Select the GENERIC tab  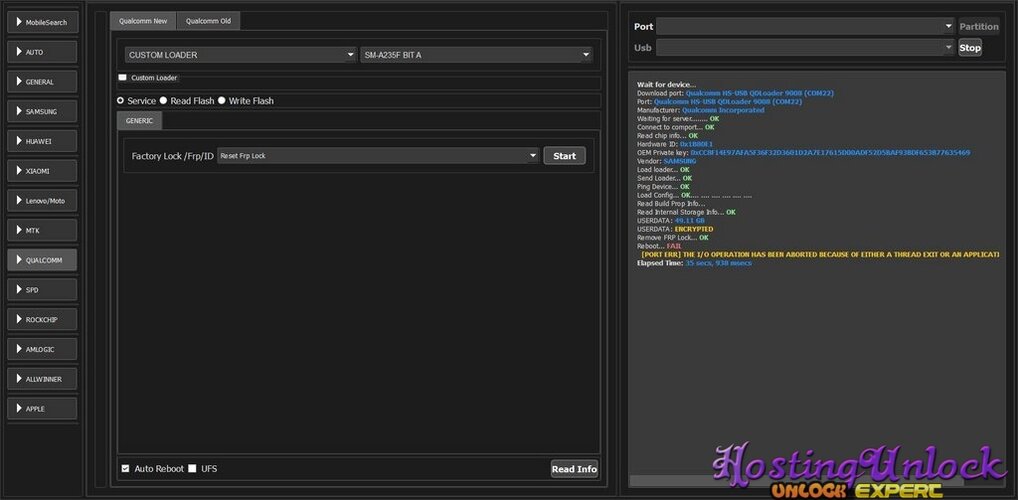(140, 121)
